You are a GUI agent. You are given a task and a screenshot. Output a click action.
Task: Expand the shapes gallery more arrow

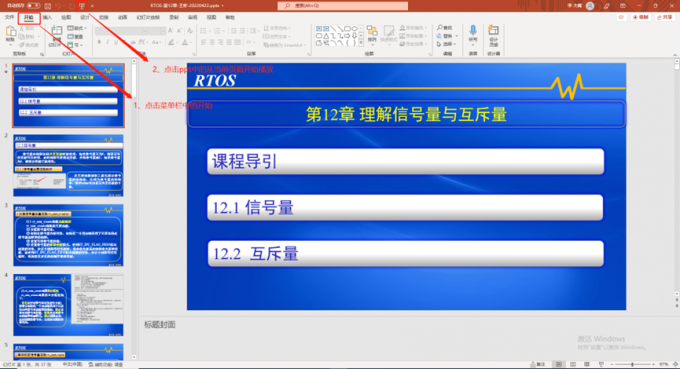coord(361,43)
